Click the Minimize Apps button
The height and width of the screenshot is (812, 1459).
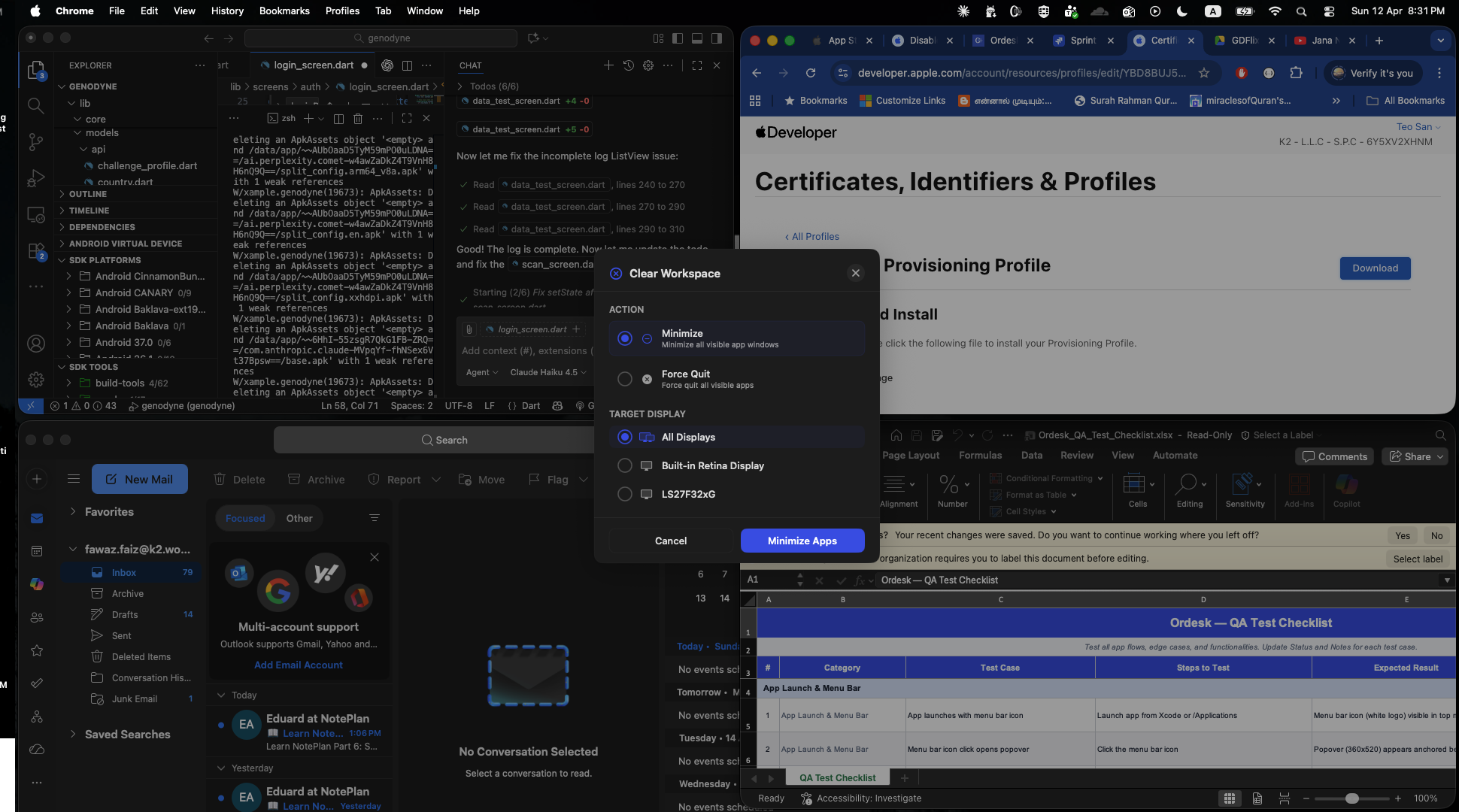(802, 541)
